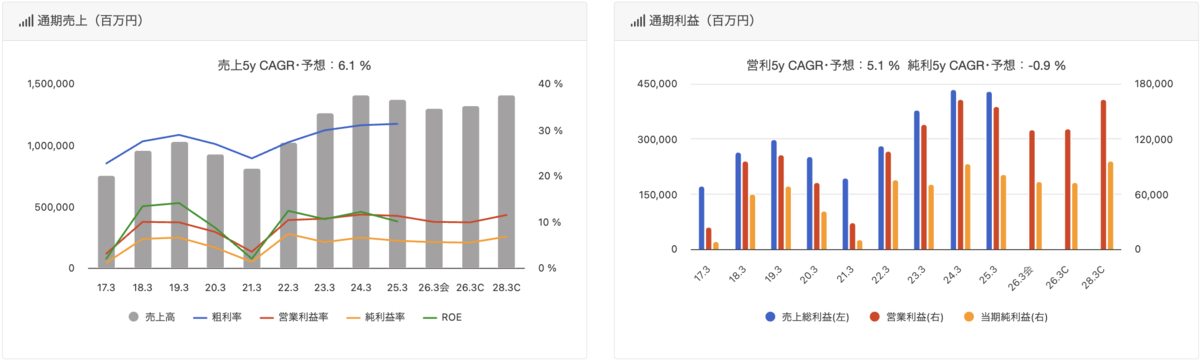1200x362 pixels.
Task: Click the 売上5y CAGR･予想：6.1 % chart title
Action: pyautogui.click(x=294, y=65)
